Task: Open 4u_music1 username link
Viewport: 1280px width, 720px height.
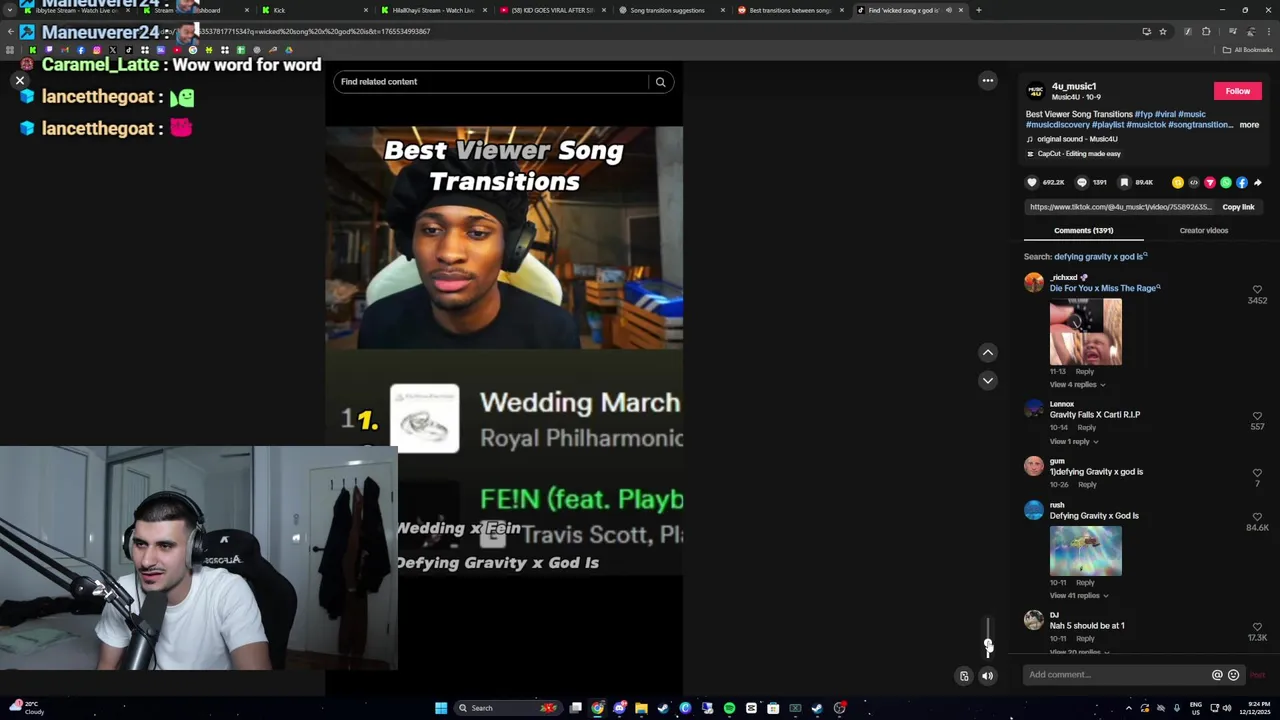Action: click(x=1074, y=86)
